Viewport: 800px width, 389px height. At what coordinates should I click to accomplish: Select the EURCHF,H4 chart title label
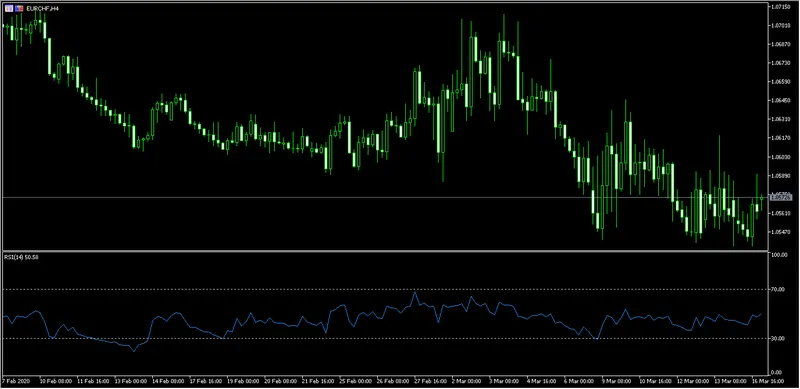tap(42, 9)
